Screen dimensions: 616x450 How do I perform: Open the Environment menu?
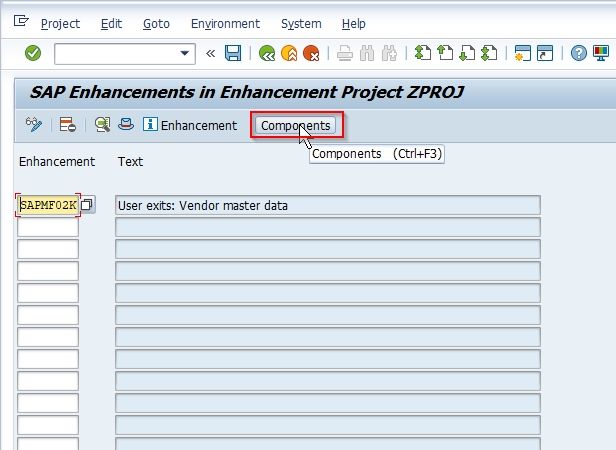(x=225, y=24)
